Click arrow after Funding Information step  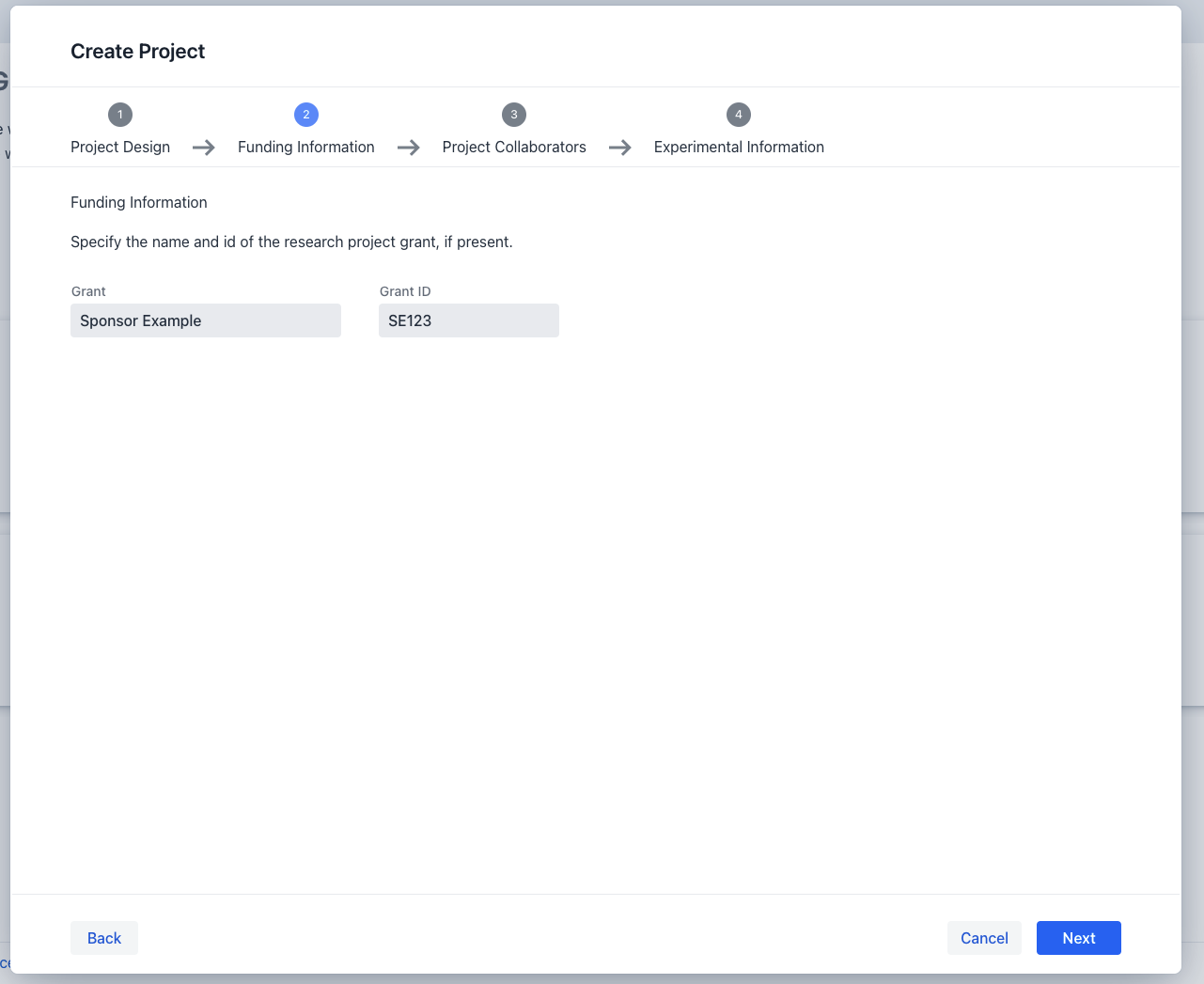pyautogui.click(x=409, y=148)
